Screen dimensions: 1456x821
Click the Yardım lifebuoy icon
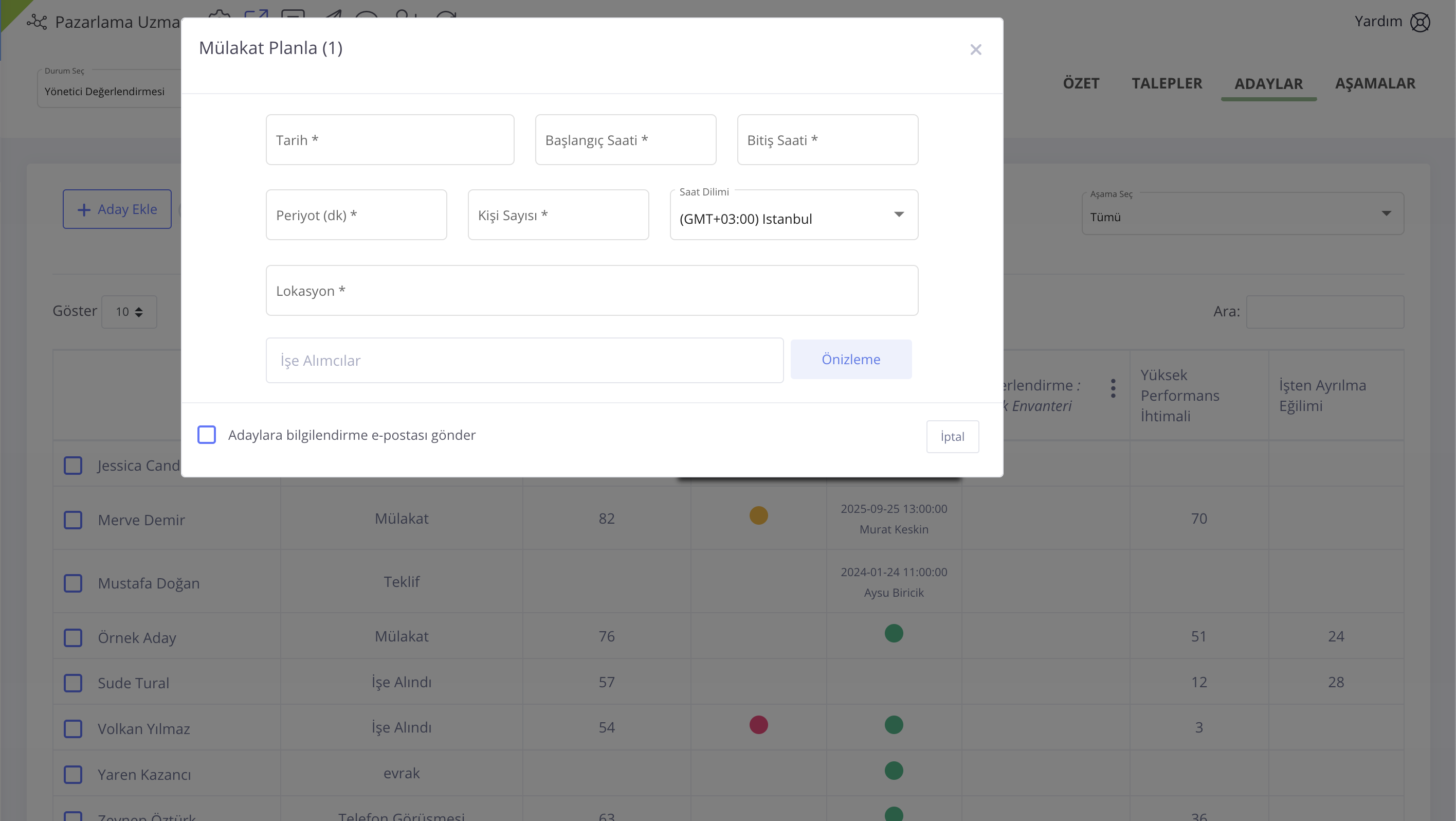(1420, 23)
